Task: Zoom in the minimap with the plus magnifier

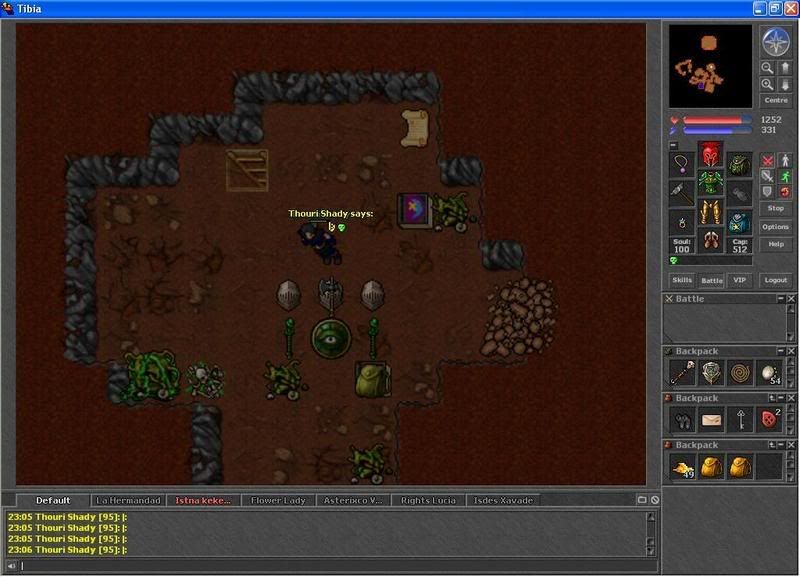Action: [x=767, y=84]
